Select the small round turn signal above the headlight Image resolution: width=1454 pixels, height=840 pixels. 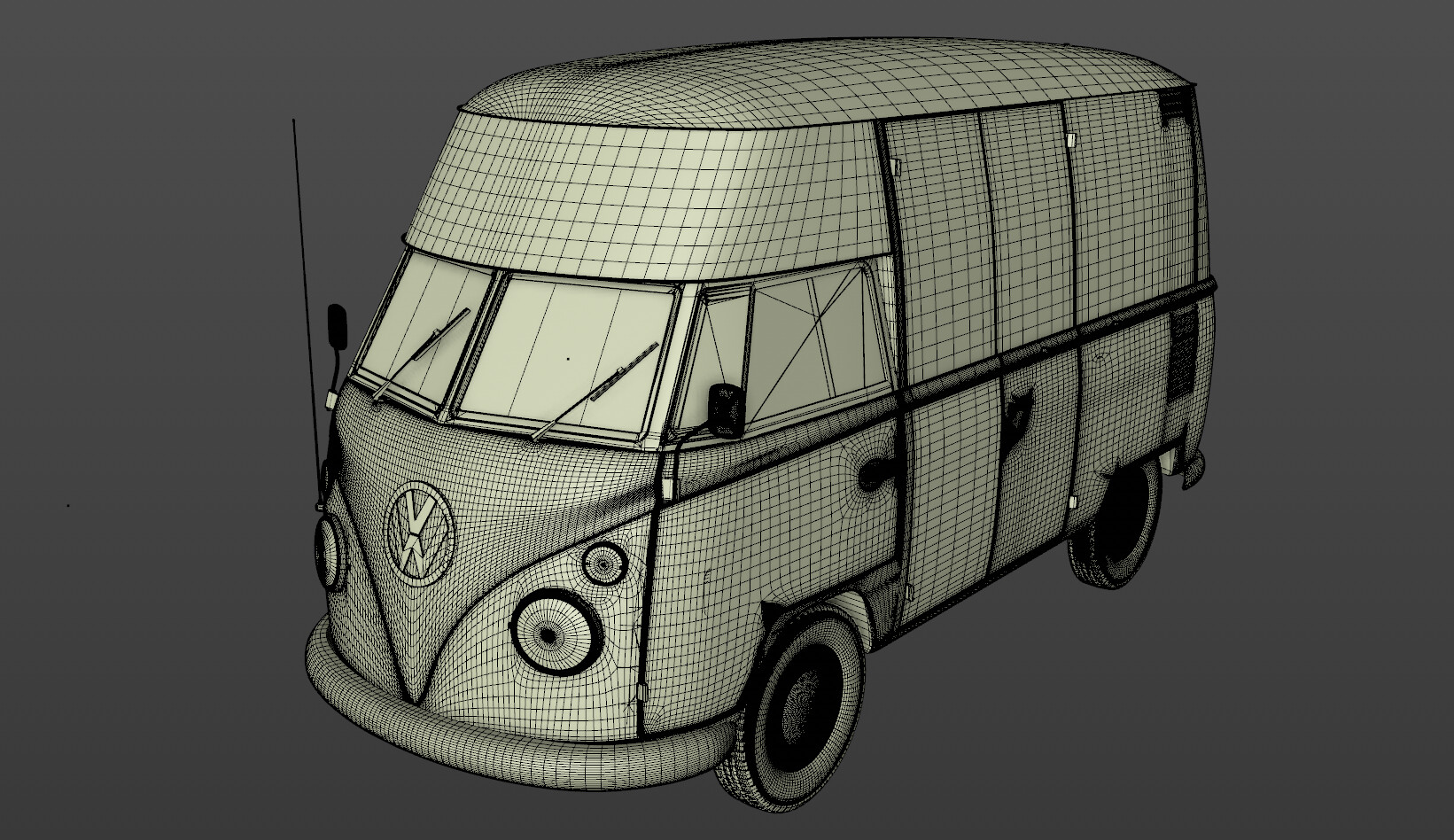click(x=603, y=562)
